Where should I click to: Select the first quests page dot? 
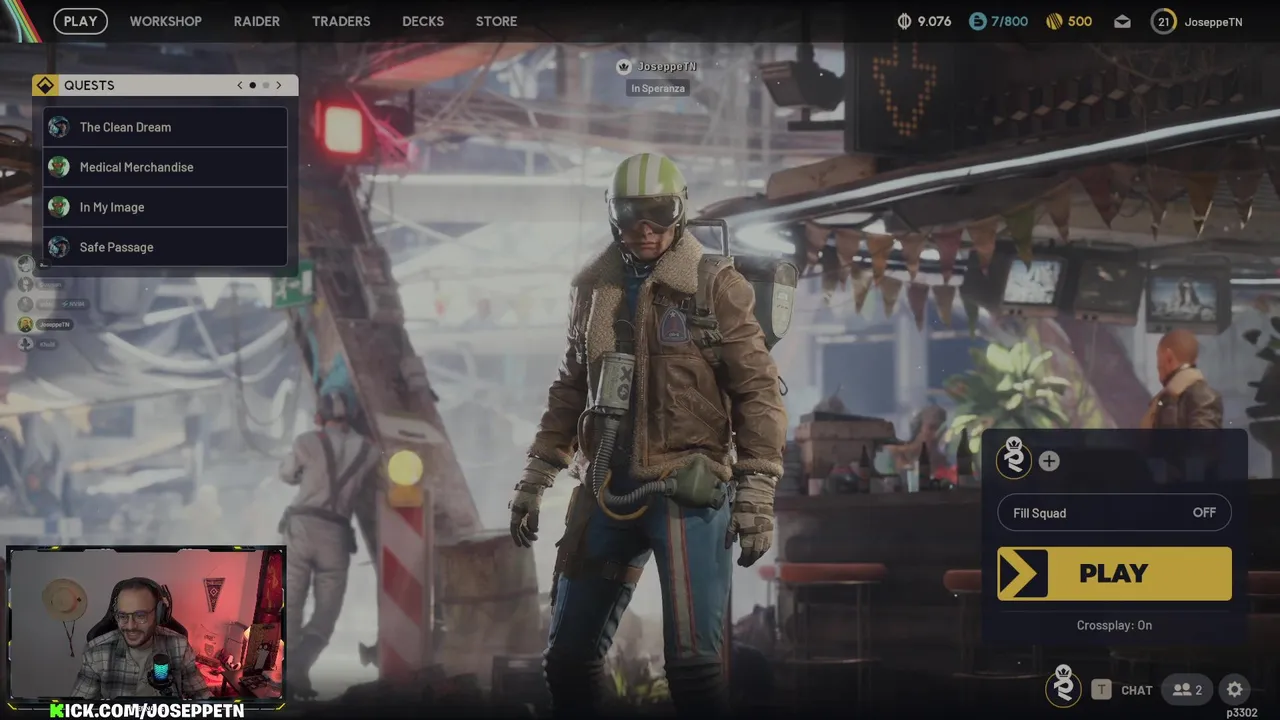(253, 85)
